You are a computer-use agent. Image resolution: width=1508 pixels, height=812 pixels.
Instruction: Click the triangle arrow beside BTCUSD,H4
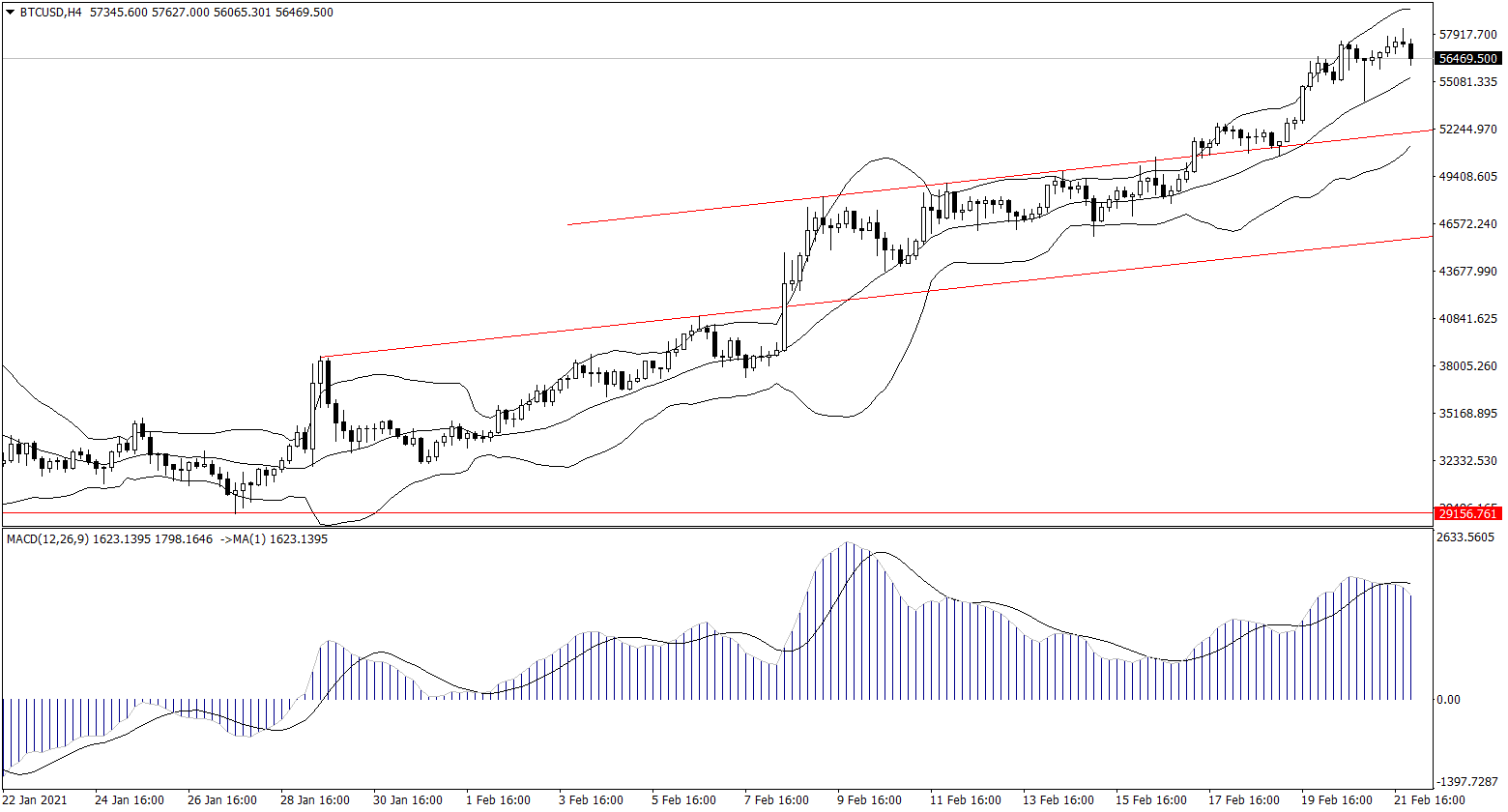pyautogui.click(x=10, y=13)
